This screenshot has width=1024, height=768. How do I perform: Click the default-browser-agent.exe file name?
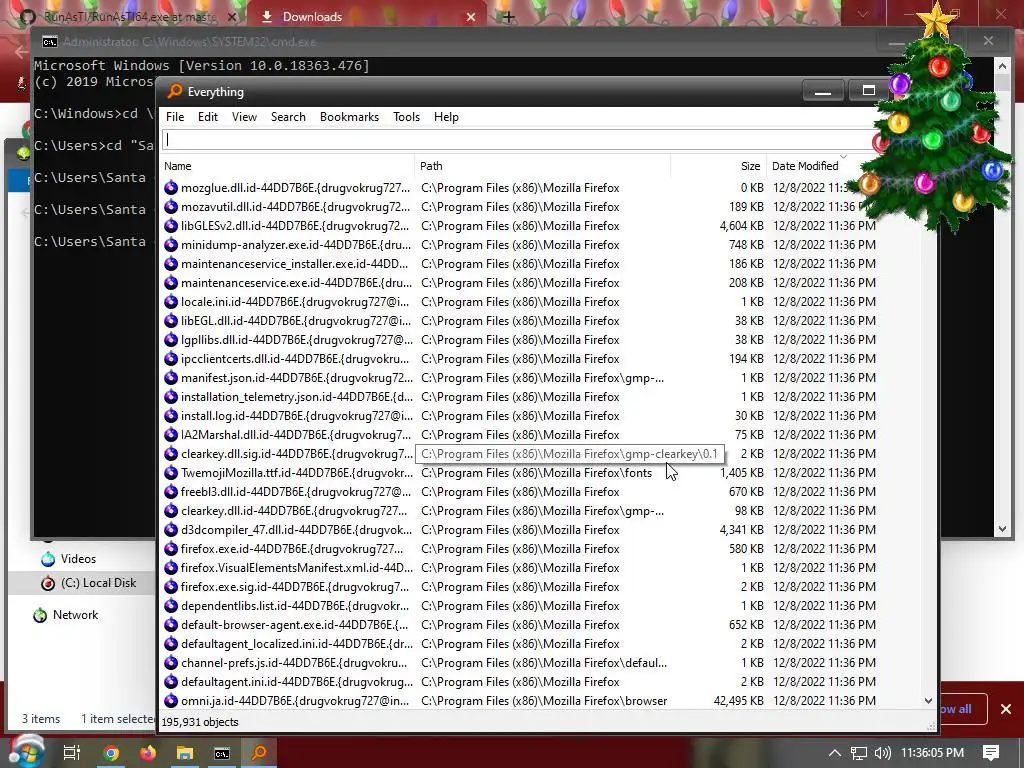[x=294, y=624]
